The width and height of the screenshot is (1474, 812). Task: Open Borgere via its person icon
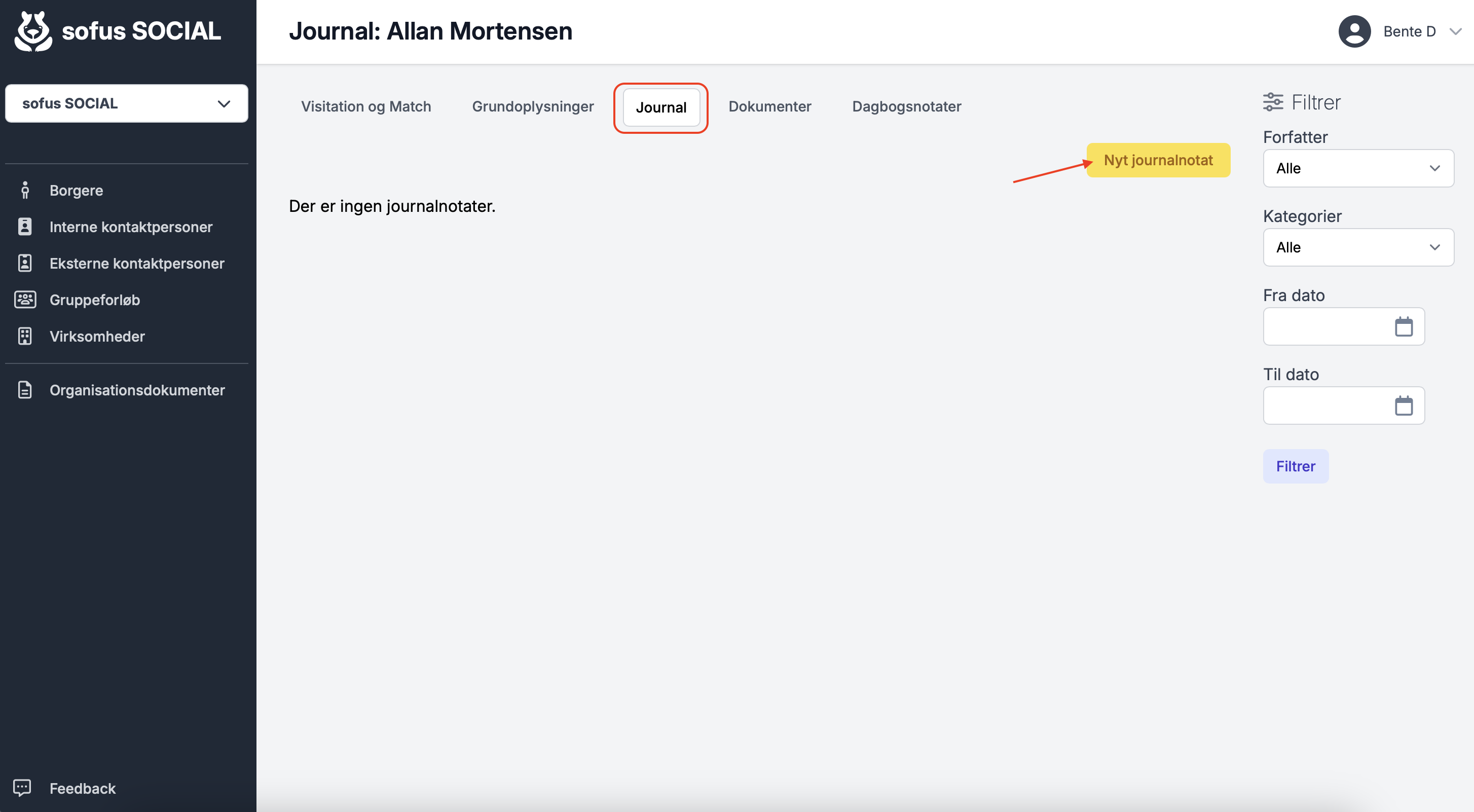click(25, 190)
